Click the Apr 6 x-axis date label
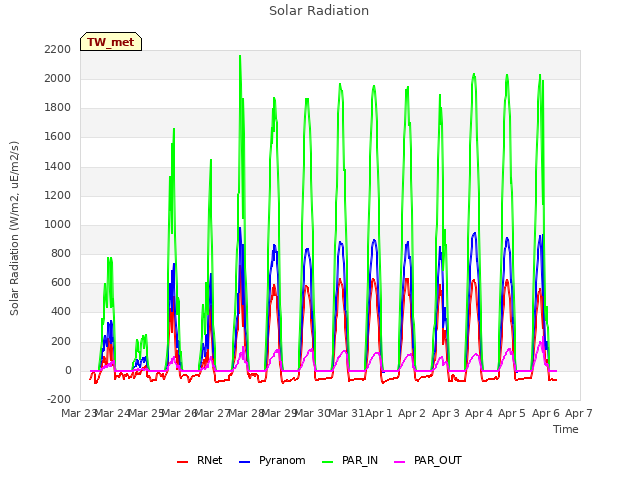 click(x=545, y=413)
